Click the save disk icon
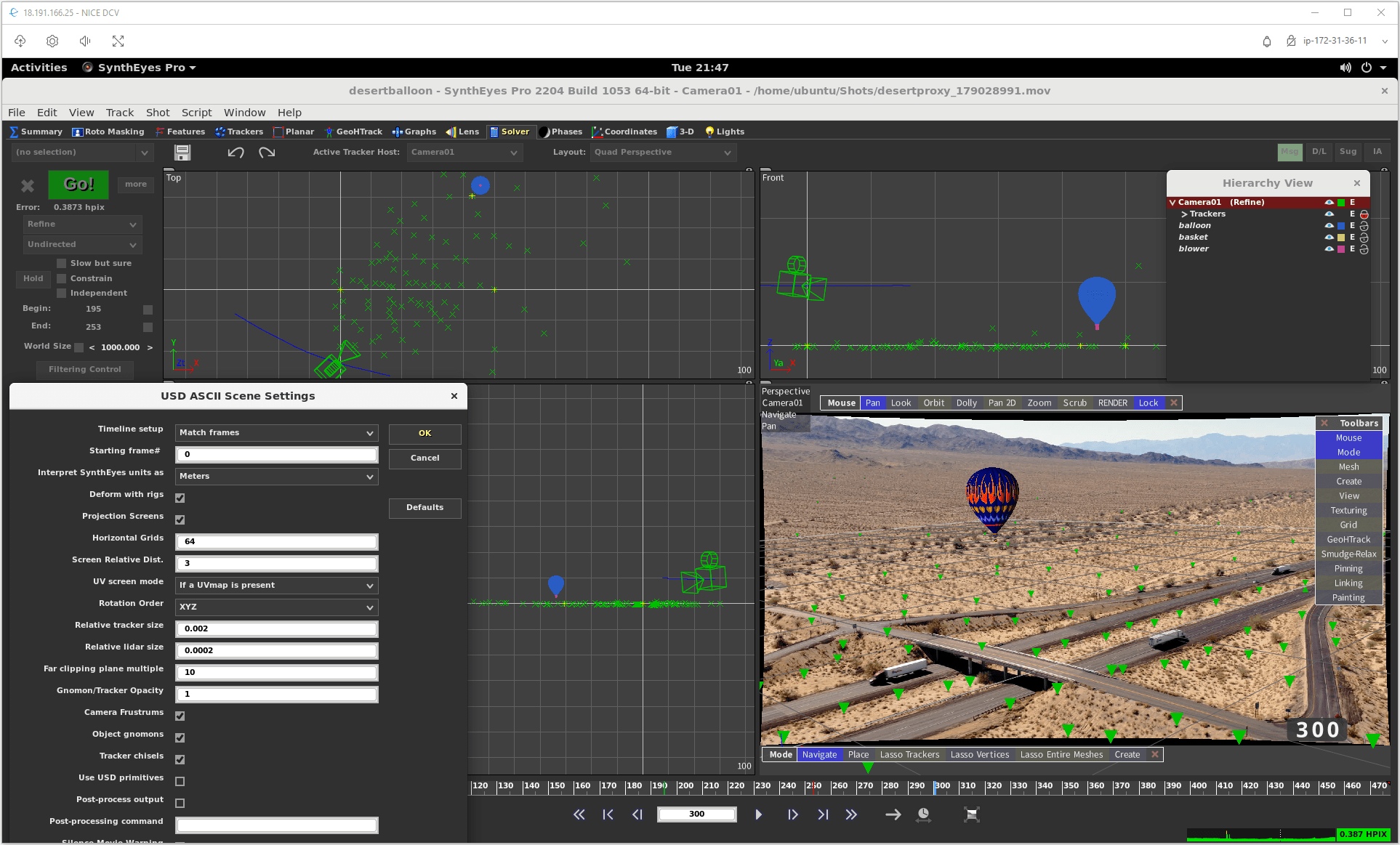Viewport: 1400px width, 845px height. [x=182, y=153]
